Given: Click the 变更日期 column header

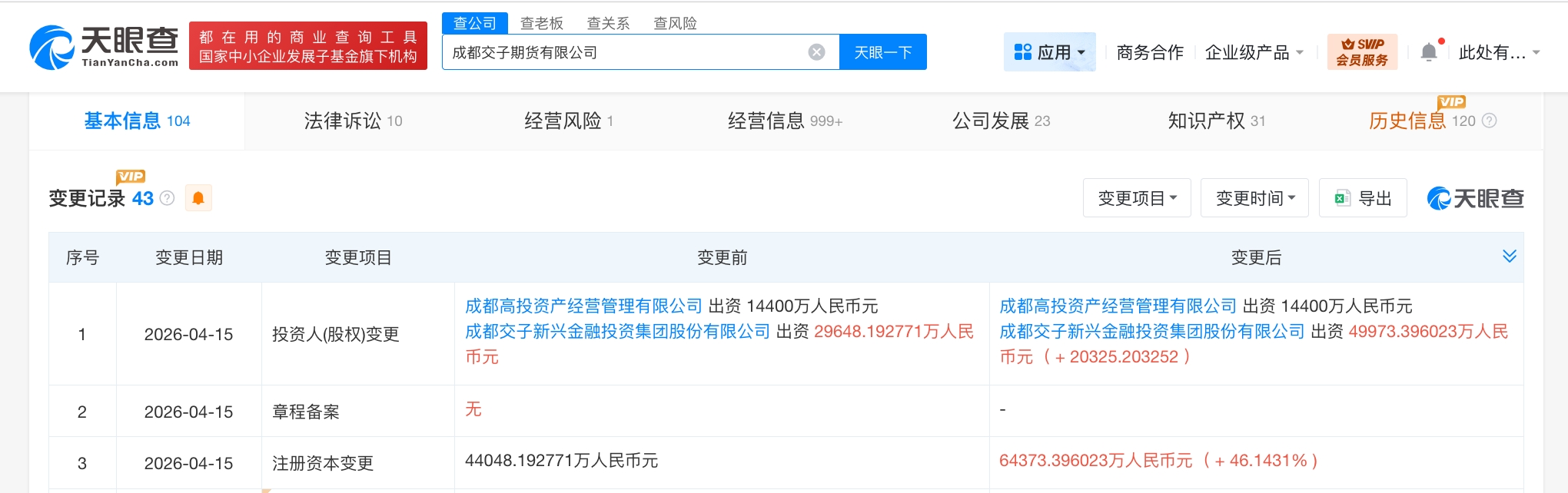Looking at the screenshot, I should (x=189, y=257).
